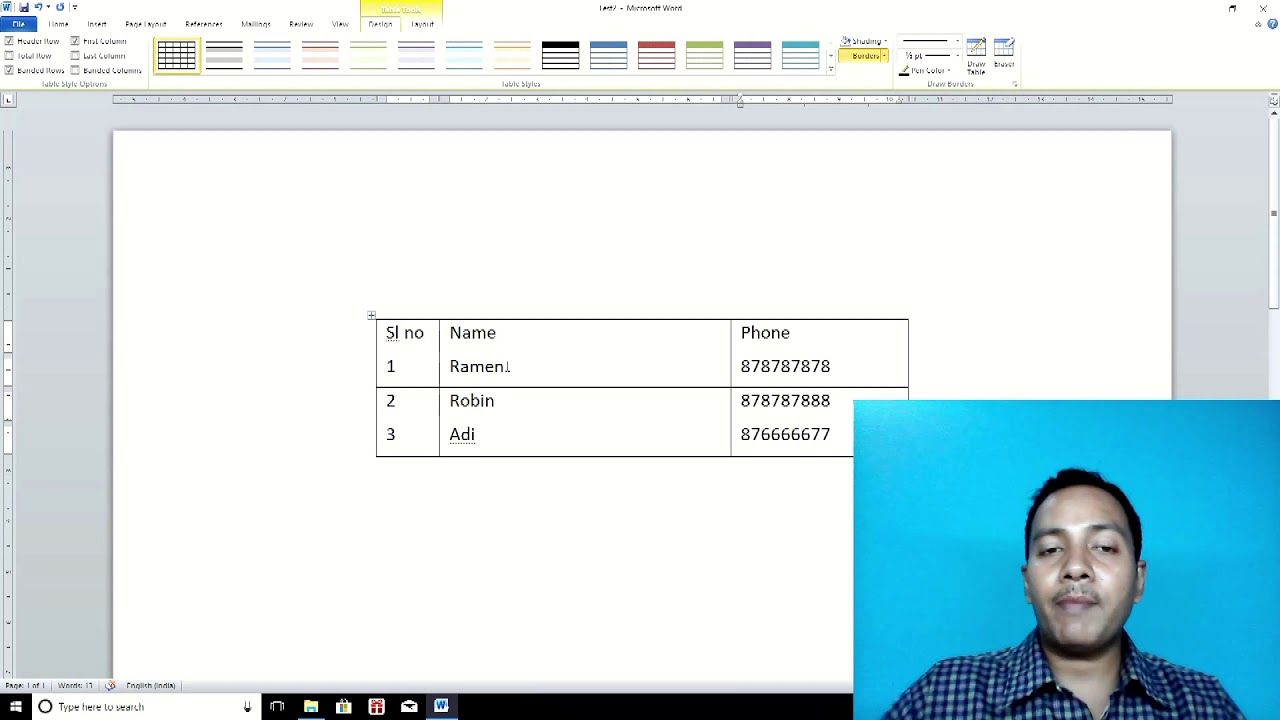
Task: Click the View Ruler button above scrollbar
Action: pos(1274,100)
